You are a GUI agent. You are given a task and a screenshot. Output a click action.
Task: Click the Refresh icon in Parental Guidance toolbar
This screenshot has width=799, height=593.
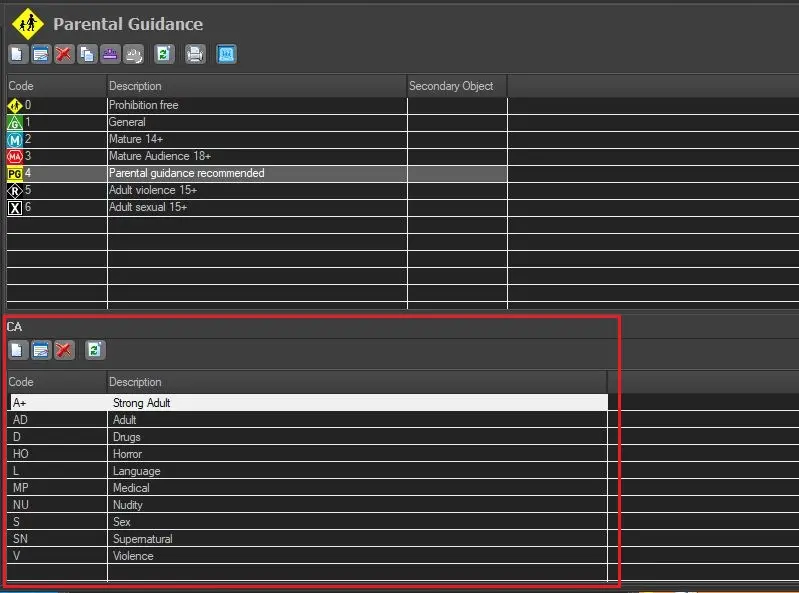click(x=164, y=54)
